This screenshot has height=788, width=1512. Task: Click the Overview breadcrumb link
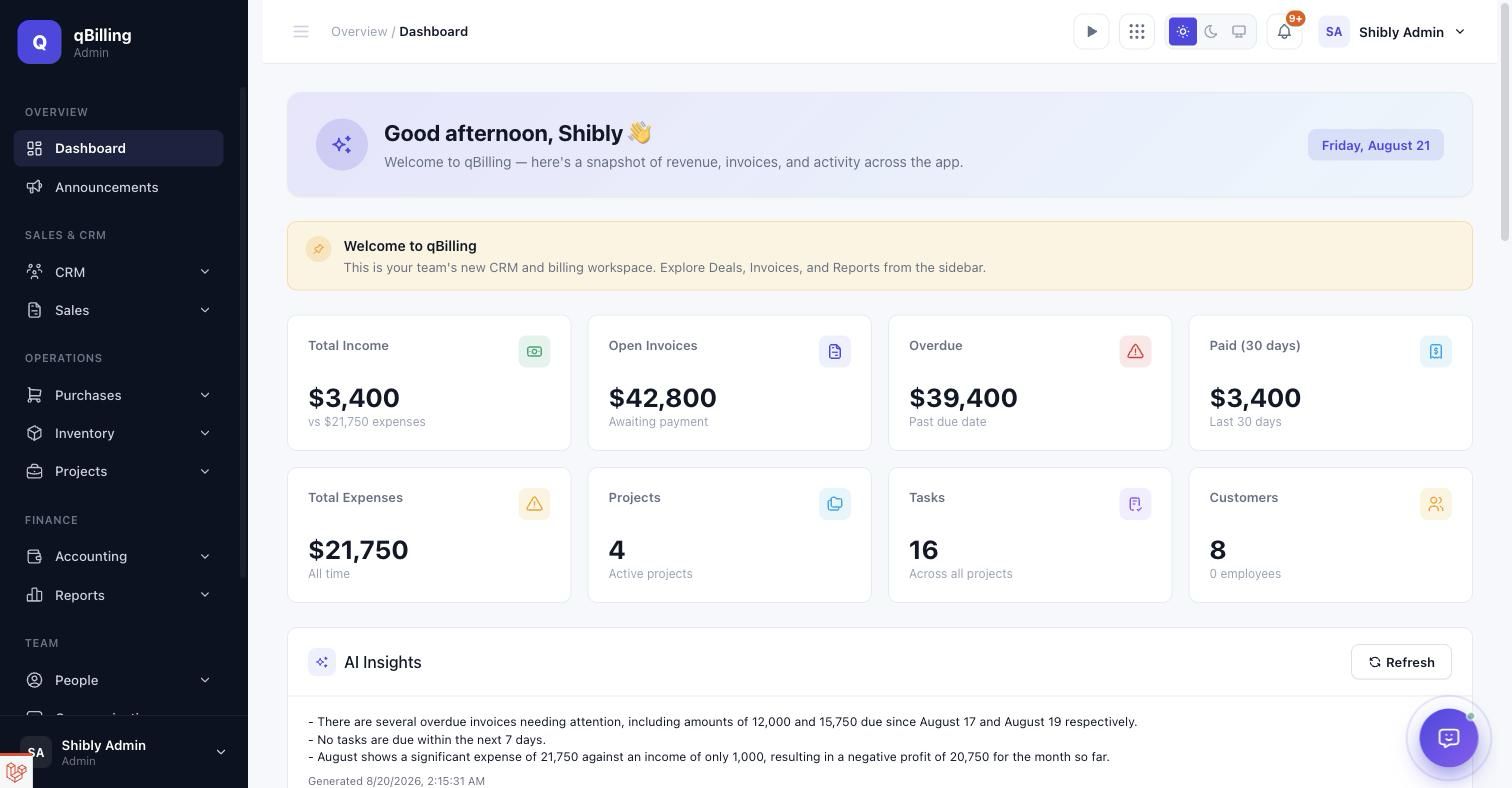pos(359,32)
